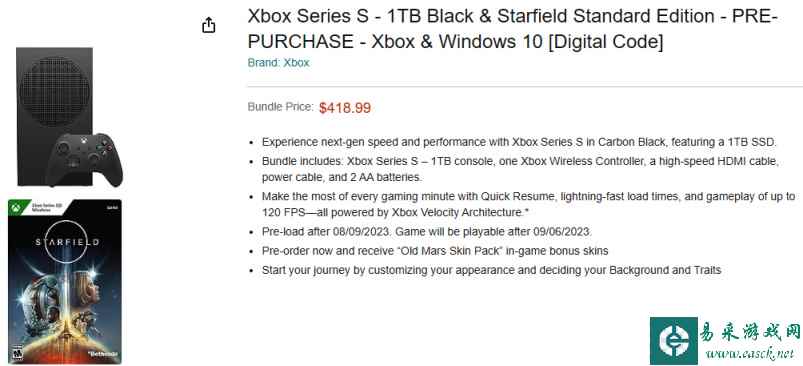Select the black Xbox Series S console image

pos(54,117)
